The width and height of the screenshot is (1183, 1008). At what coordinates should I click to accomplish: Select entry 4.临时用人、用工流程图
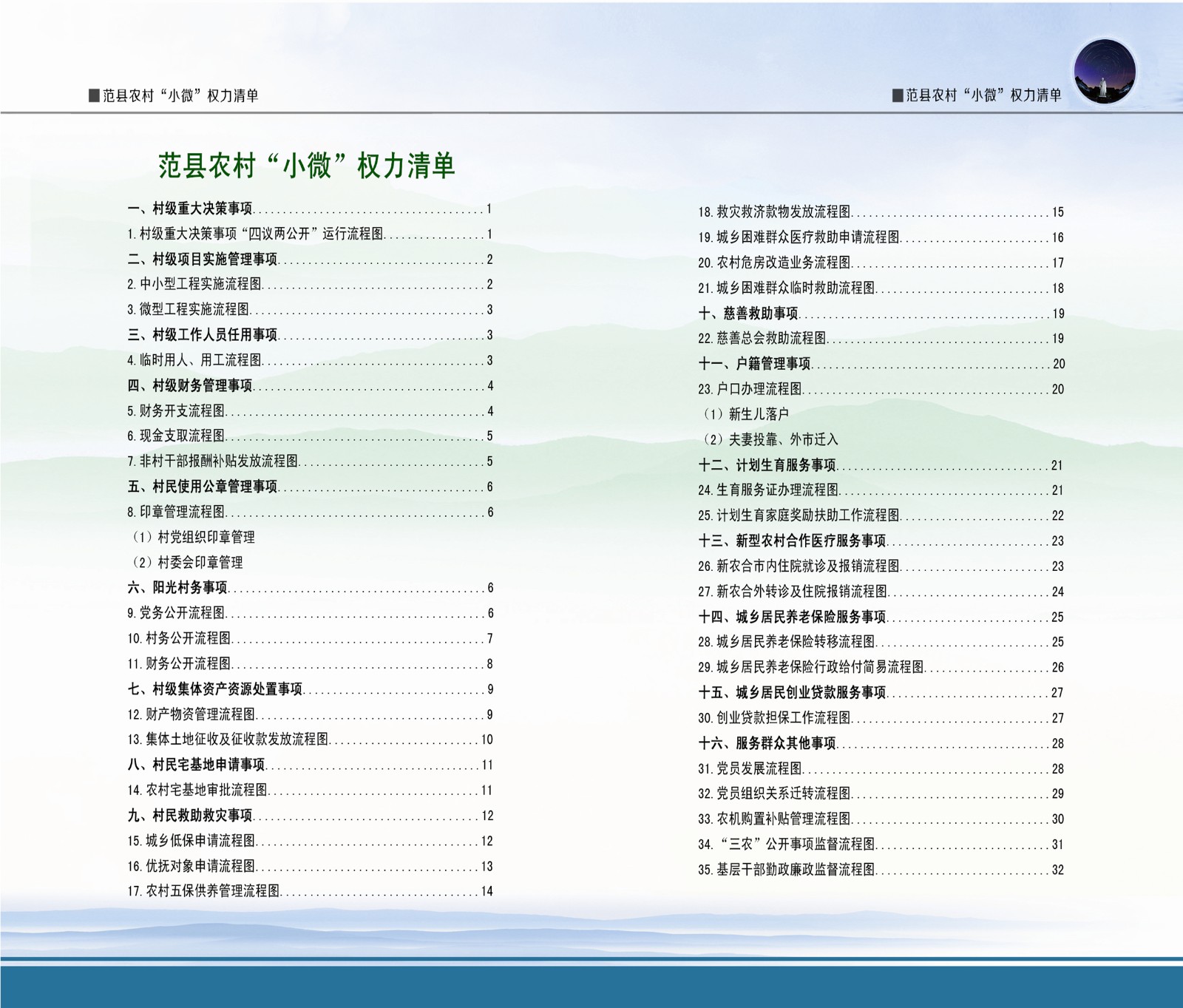pyautogui.click(x=310, y=361)
